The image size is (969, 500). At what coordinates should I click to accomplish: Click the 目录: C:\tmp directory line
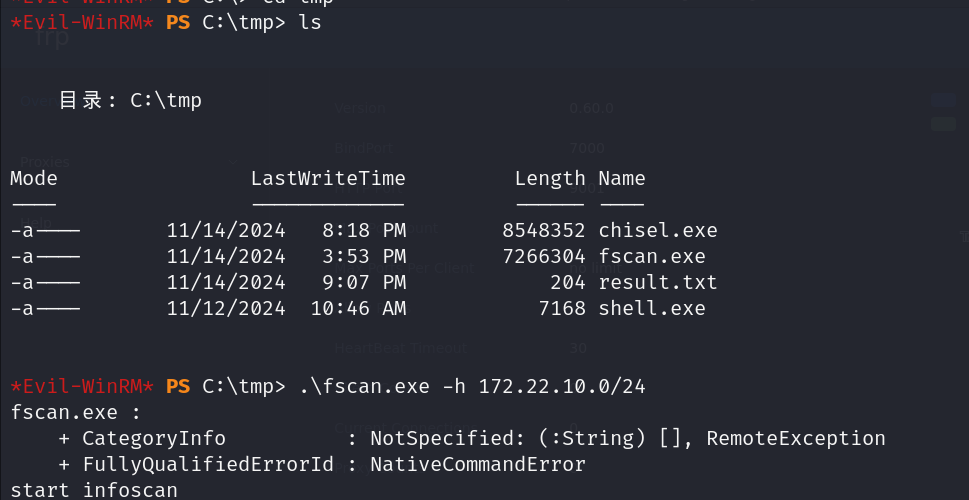[x=130, y=101]
